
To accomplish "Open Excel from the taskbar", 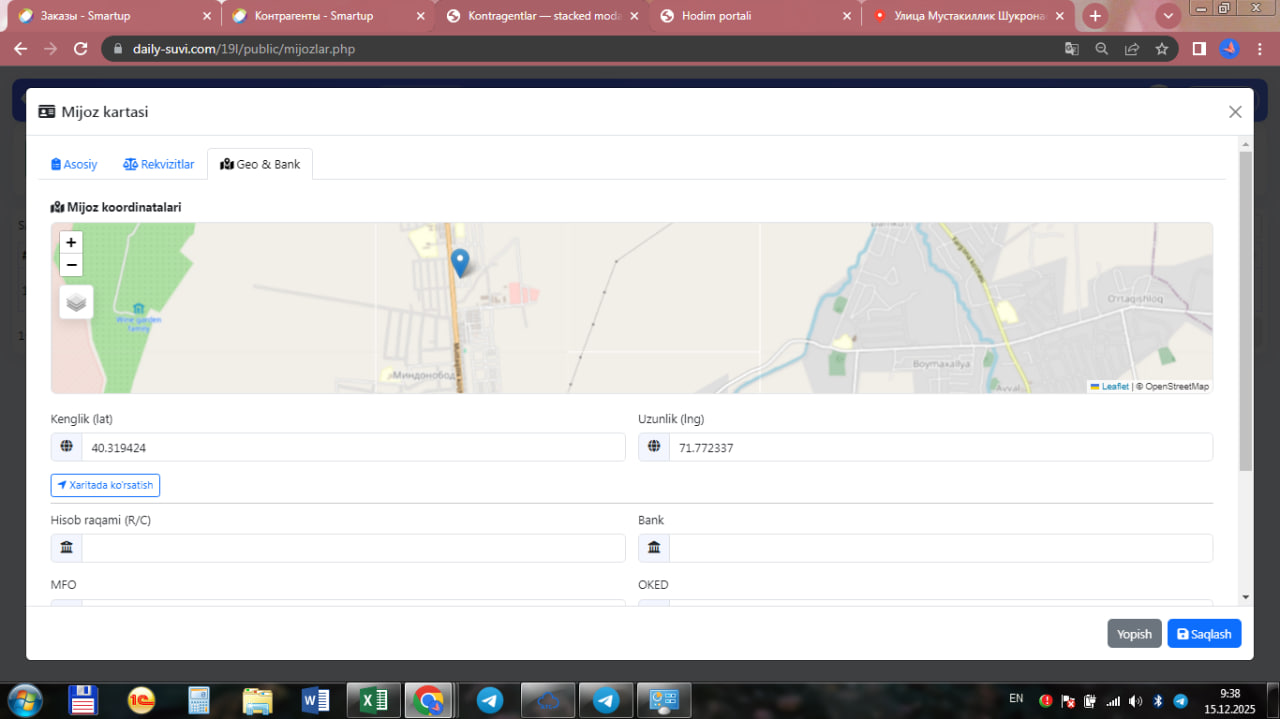I will tap(373, 700).
